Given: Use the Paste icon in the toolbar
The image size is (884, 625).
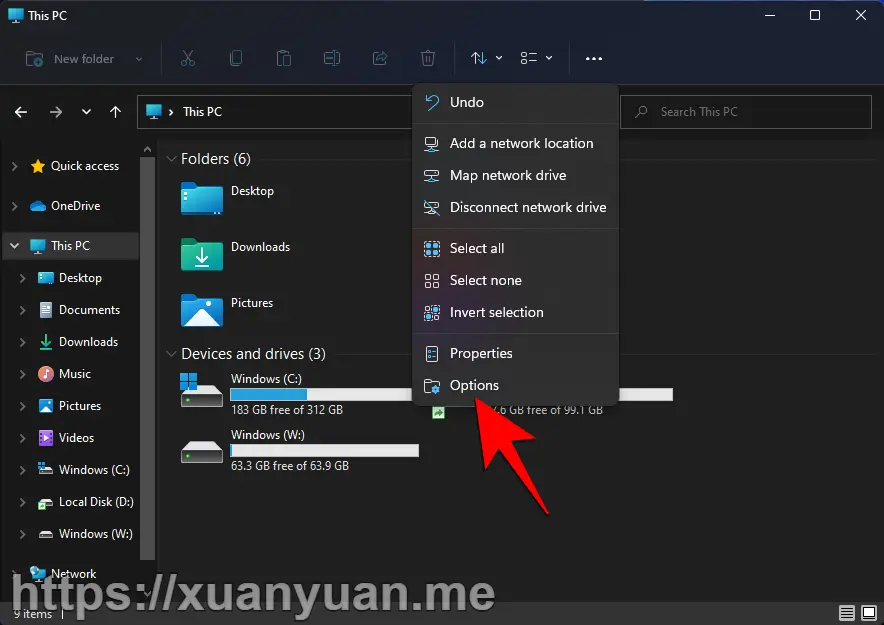Looking at the screenshot, I should [x=284, y=58].
